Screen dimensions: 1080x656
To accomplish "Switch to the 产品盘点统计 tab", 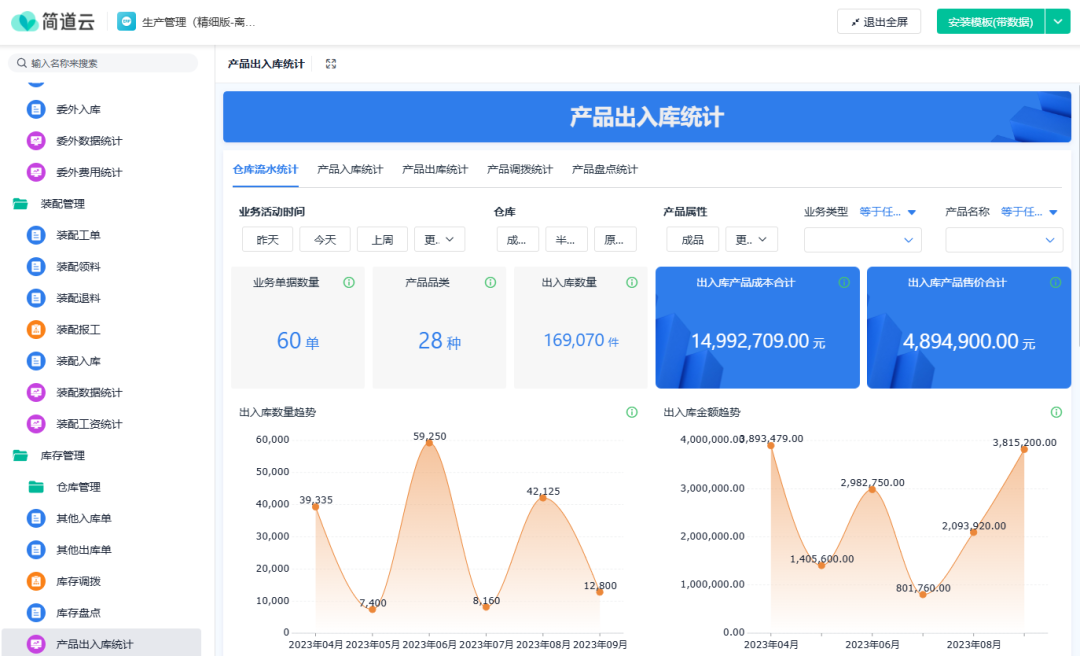I will 605,170.
